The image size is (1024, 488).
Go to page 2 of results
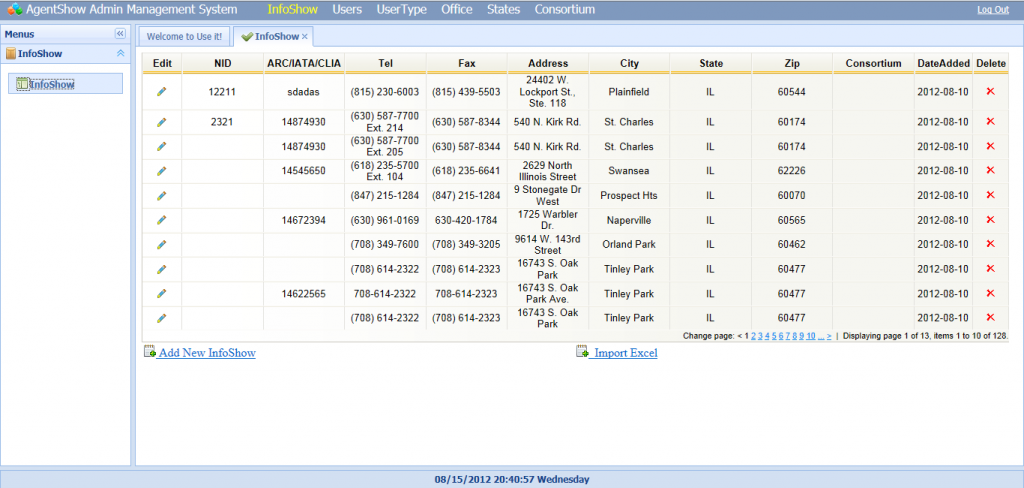(x=753, y=336)
